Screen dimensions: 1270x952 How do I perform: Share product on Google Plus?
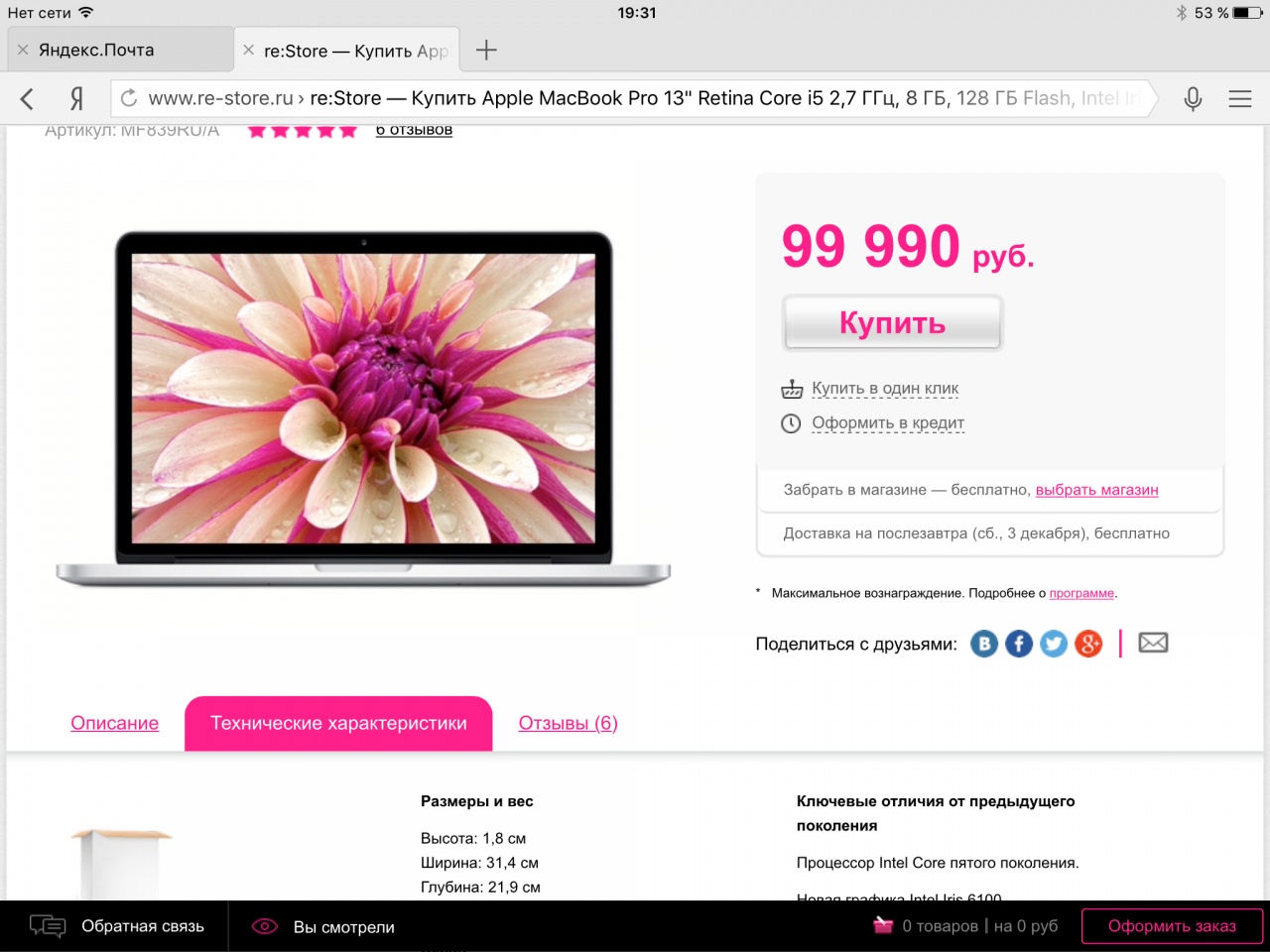tap(1088, 644)
